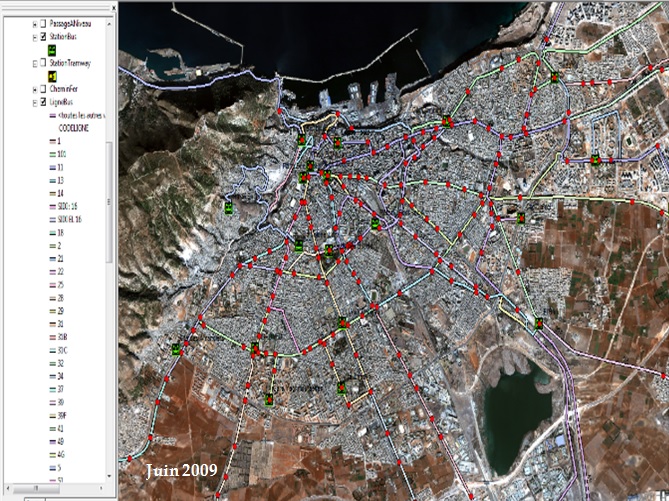Click line symbol for bus route 14
The image size is (669, 501).
pyautogui.click(x=51, y=193)
